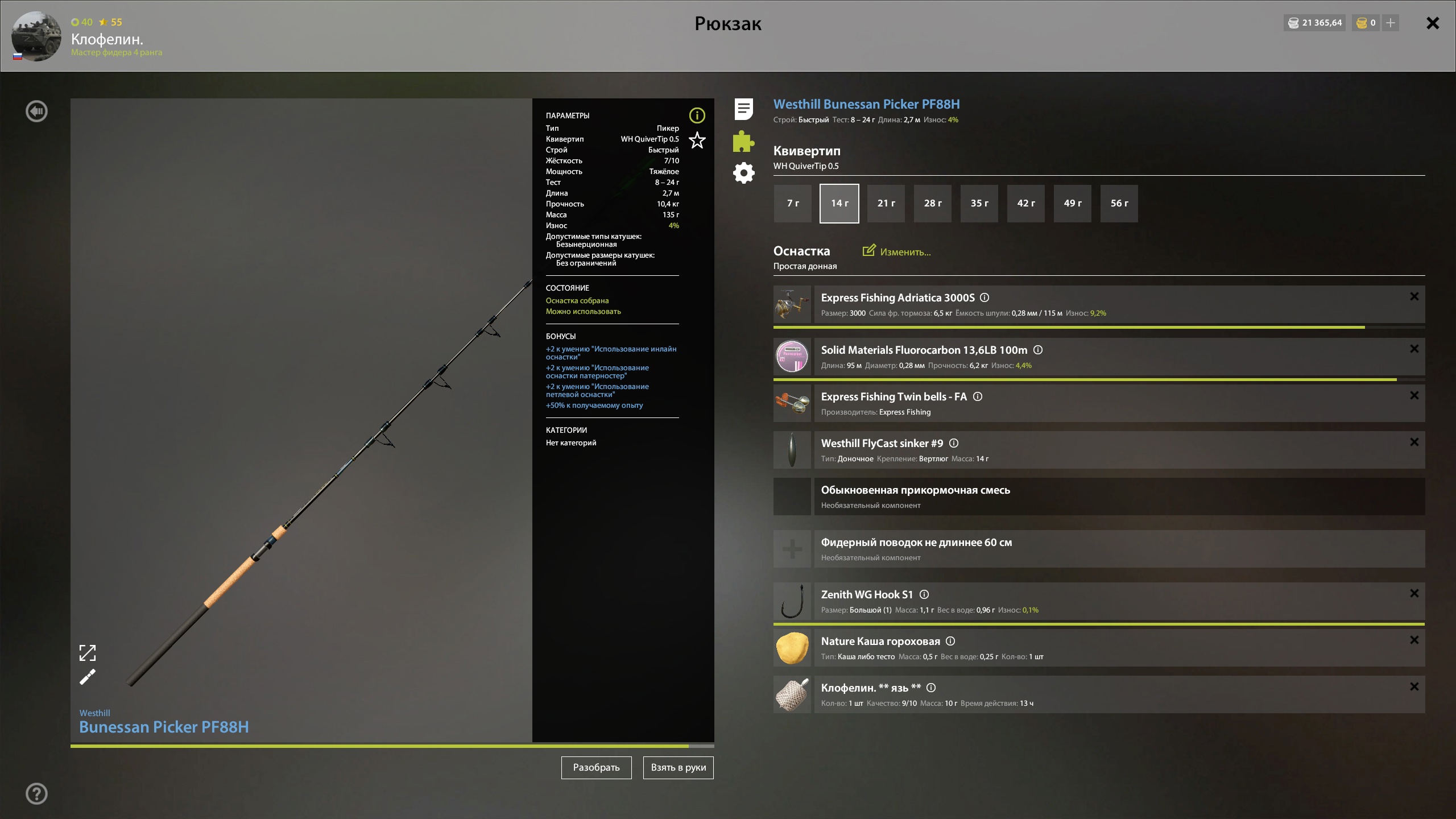
Task: Select the 49 г quivertip load
Action: tap(1072, 203)
